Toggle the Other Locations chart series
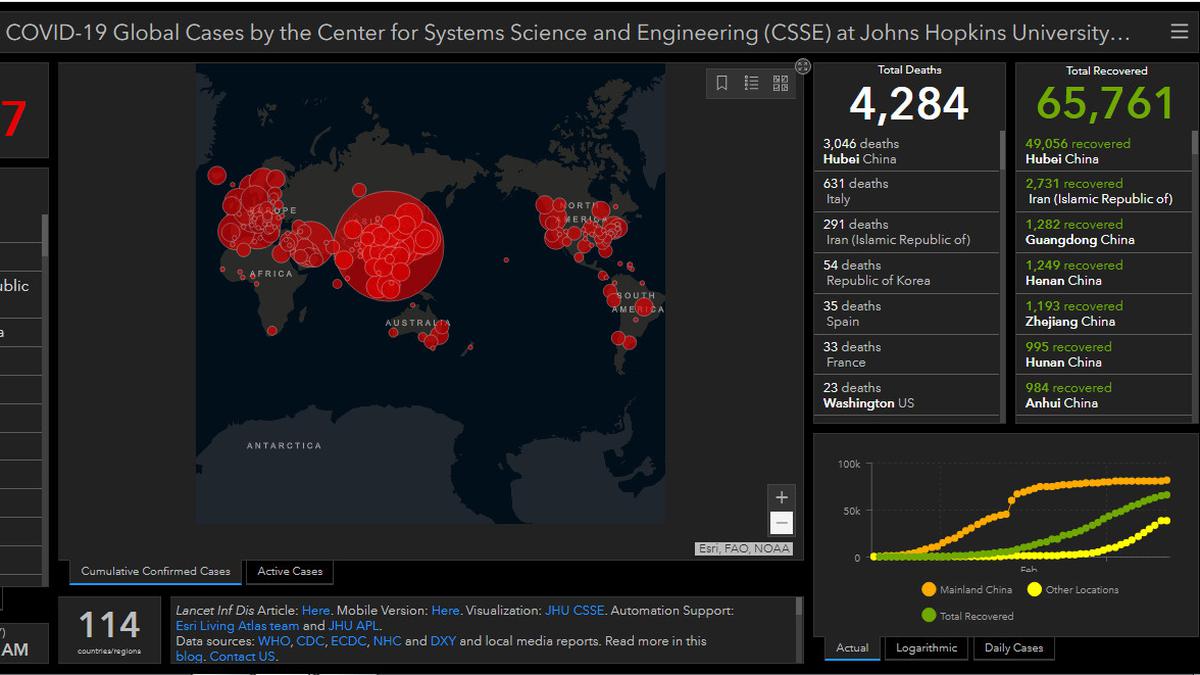 click(x=1035, y=590)
